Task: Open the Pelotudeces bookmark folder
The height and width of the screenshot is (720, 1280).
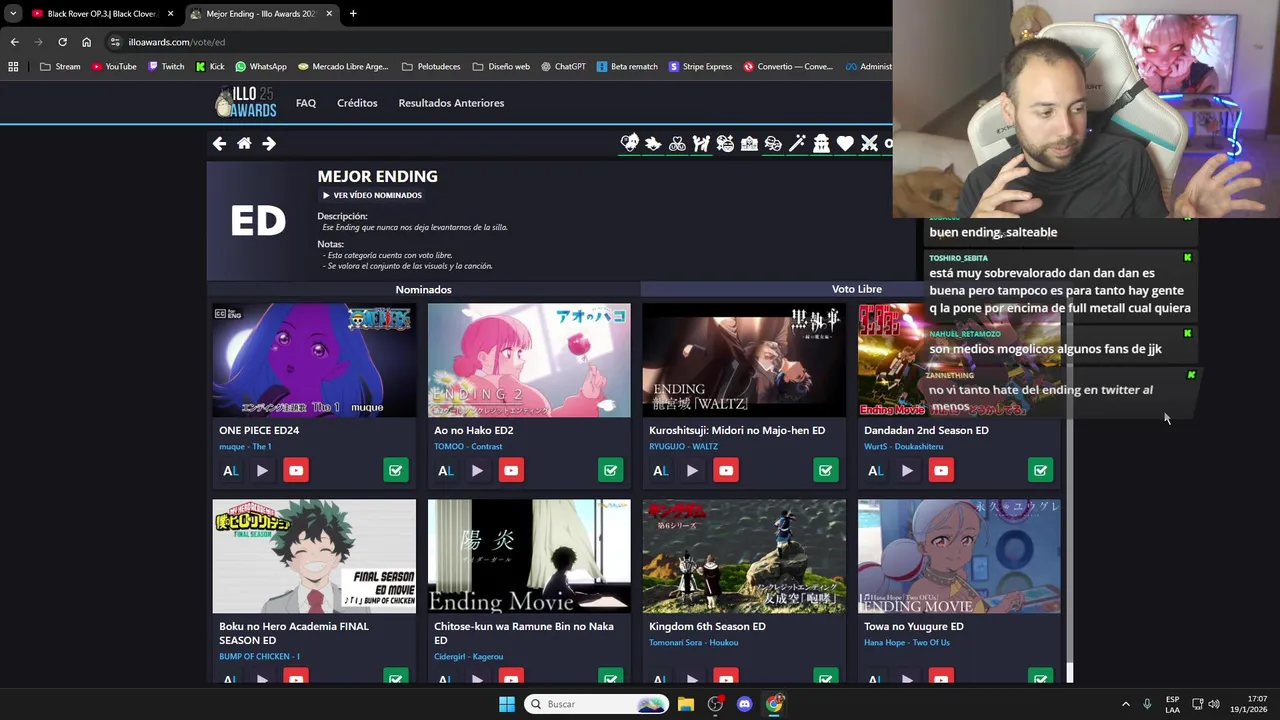Action: pos(431,67)
